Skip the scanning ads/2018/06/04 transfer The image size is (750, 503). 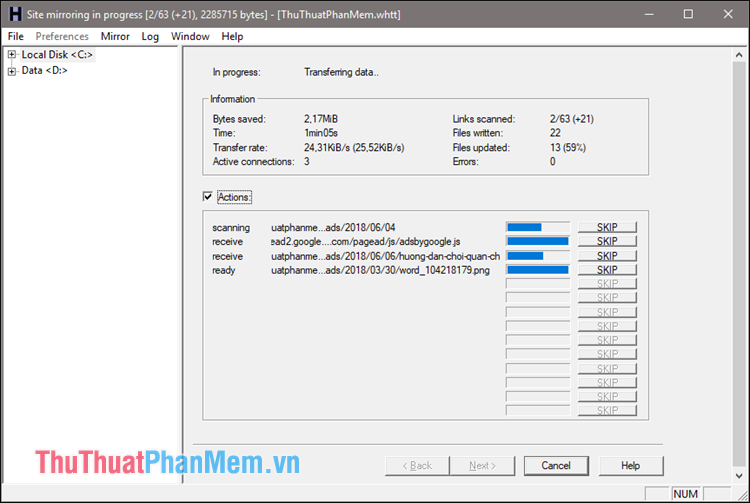[x=607, y=227]
